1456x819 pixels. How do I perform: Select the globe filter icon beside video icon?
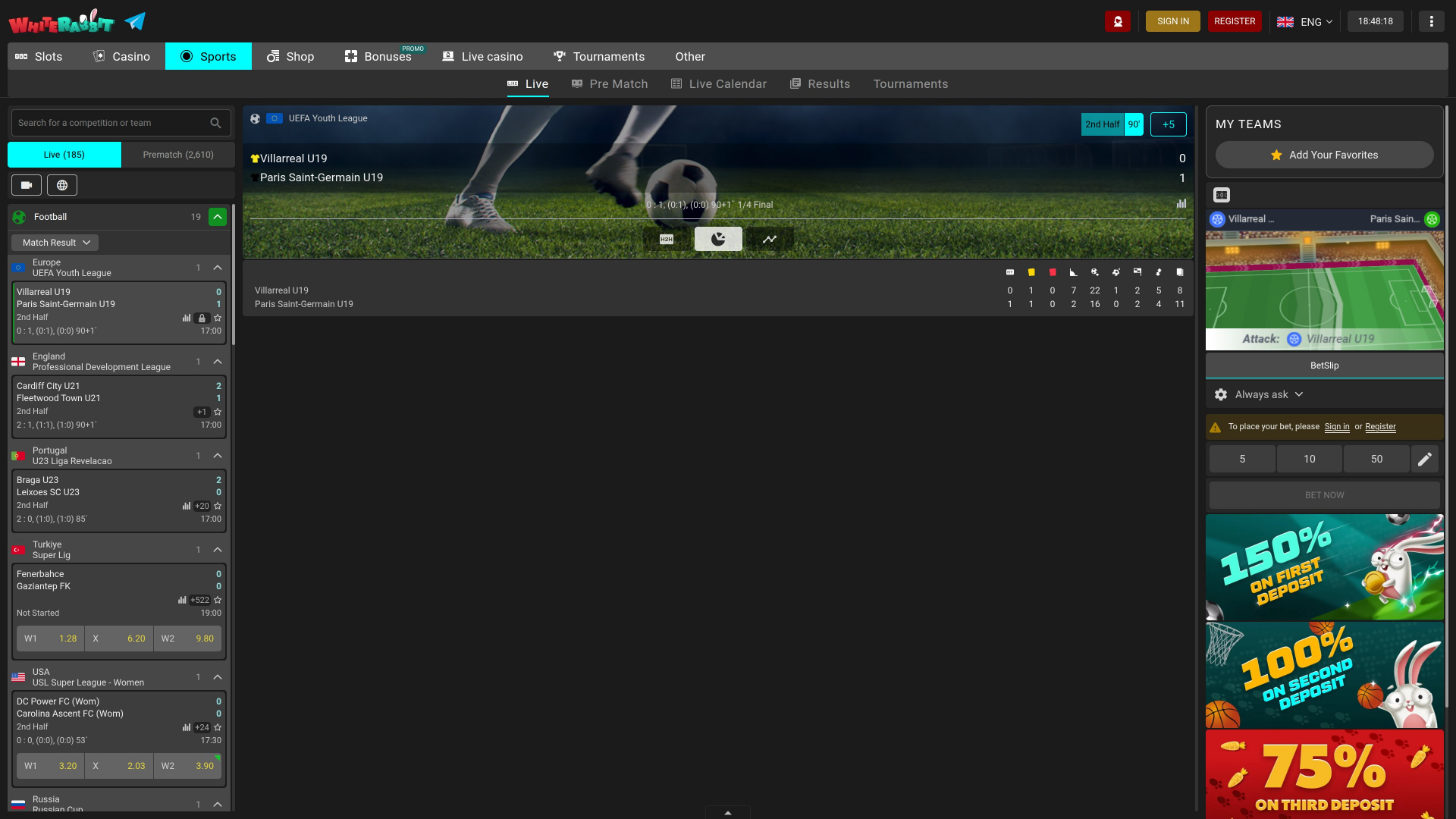[x=61, y=184]
